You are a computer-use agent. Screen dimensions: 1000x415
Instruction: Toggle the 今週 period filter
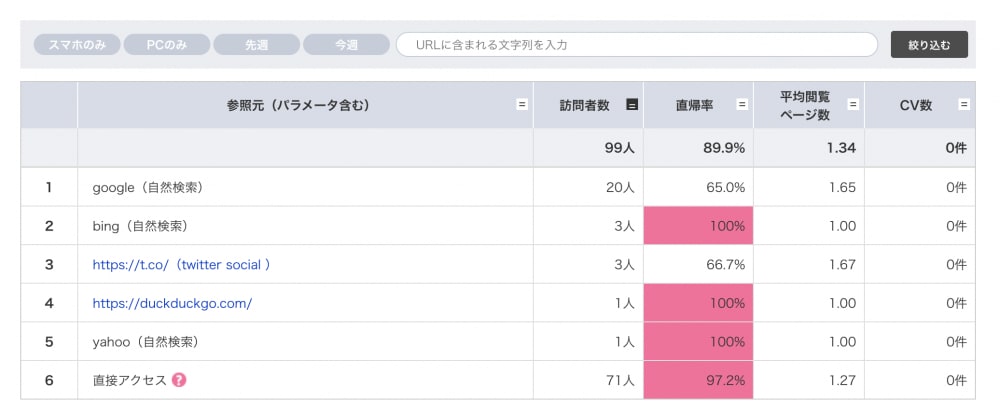[346, 45]
